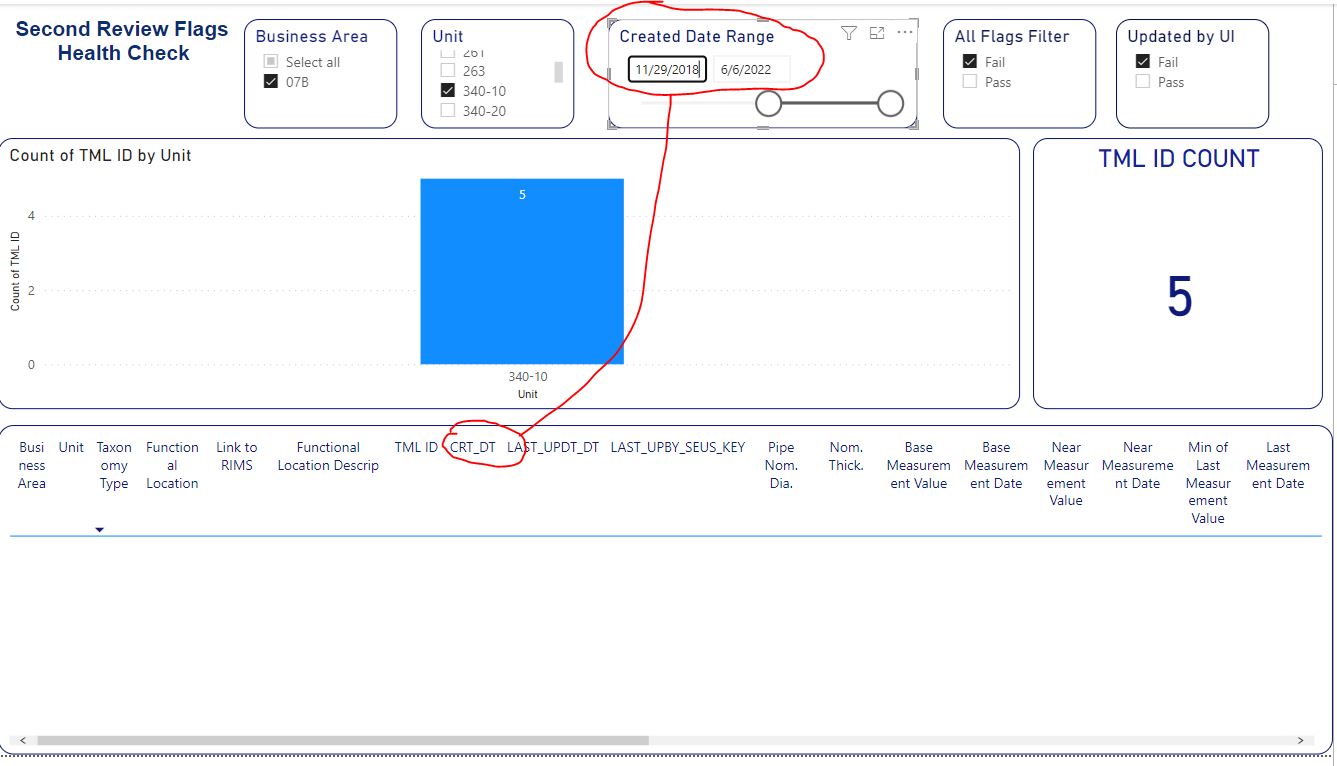Open the filter icon on Created Date Range
The height and width of the screenshot is (766, 1337).
click(849, 33)
